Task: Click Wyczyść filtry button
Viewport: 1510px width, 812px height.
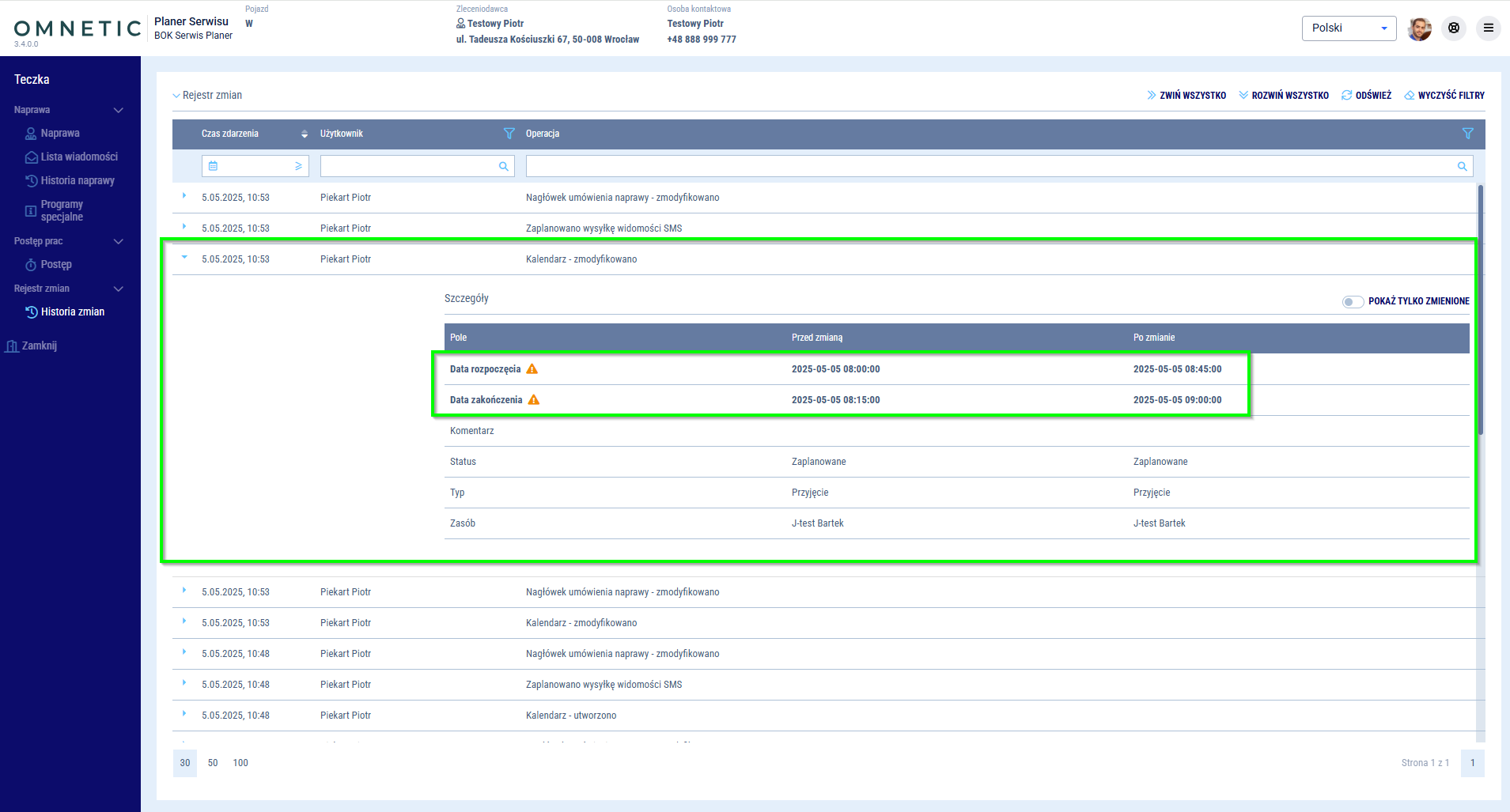Action: 1444,96
